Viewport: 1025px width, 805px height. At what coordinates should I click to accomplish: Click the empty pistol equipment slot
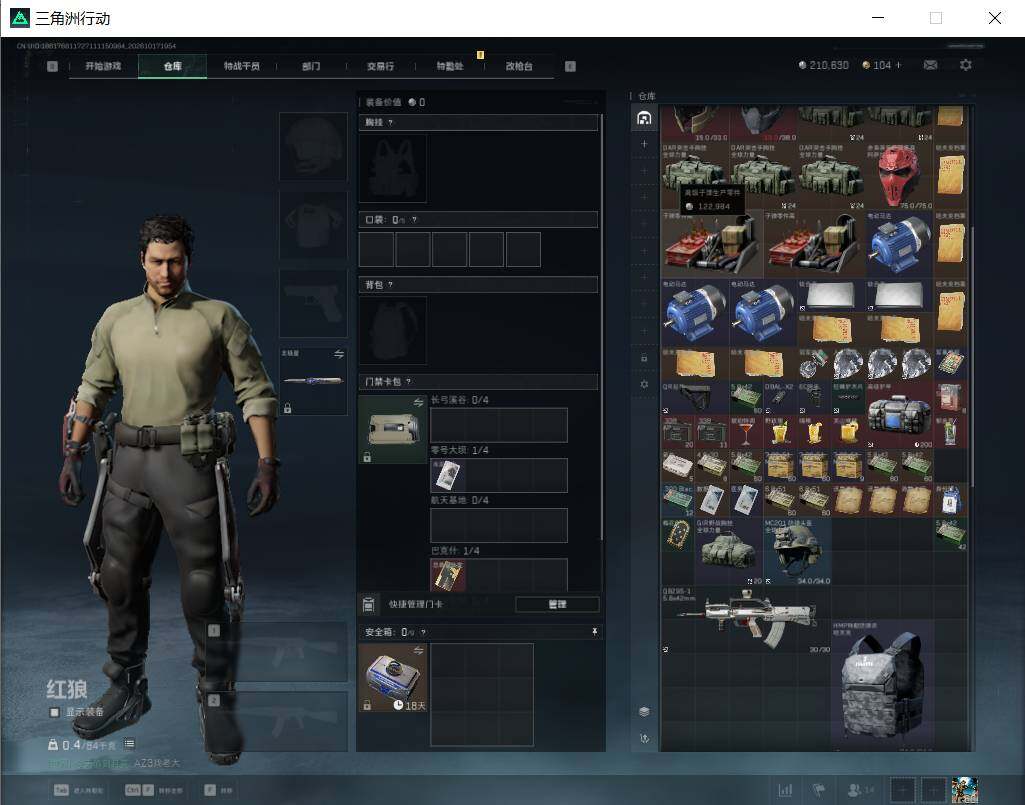pyautogui.click(x=313, y=303)
